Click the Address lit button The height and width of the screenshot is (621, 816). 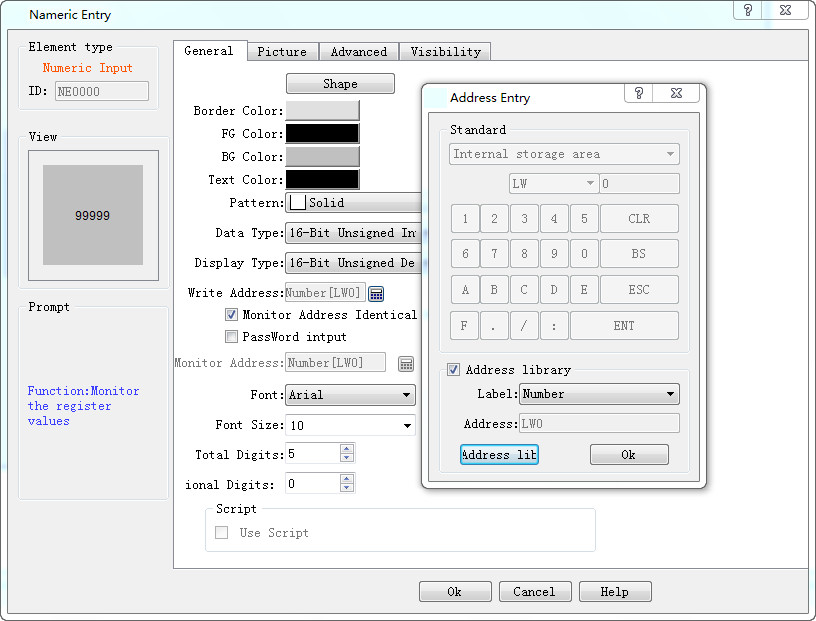pos(499,454)
